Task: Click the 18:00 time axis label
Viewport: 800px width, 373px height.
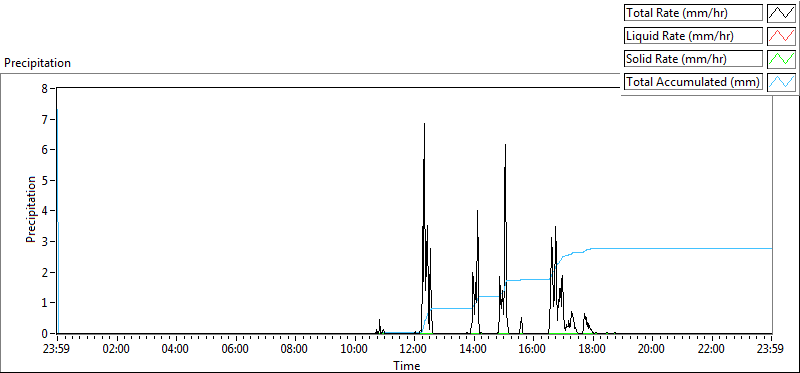Action: coord(593,350)
